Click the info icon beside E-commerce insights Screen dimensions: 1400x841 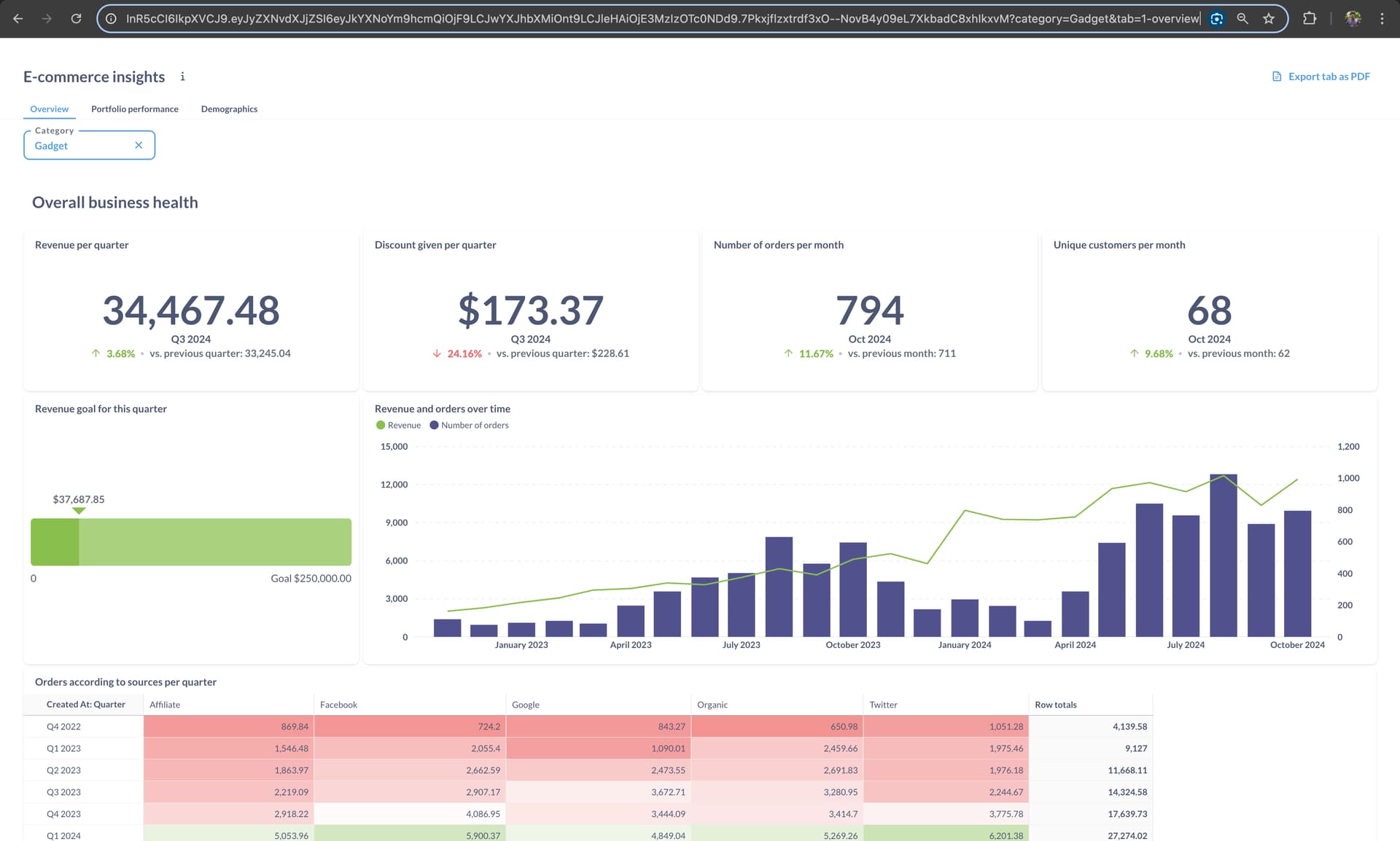pos(182,77)
